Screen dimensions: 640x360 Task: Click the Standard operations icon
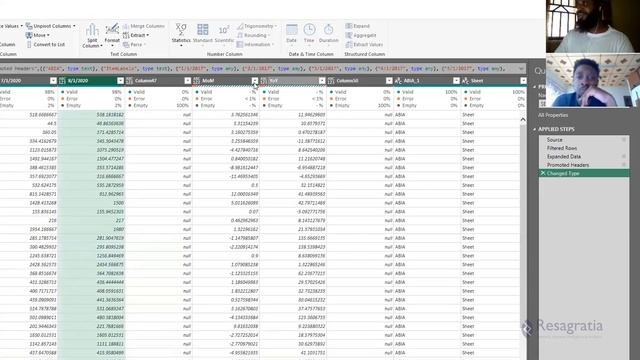(x=202, y=29)
